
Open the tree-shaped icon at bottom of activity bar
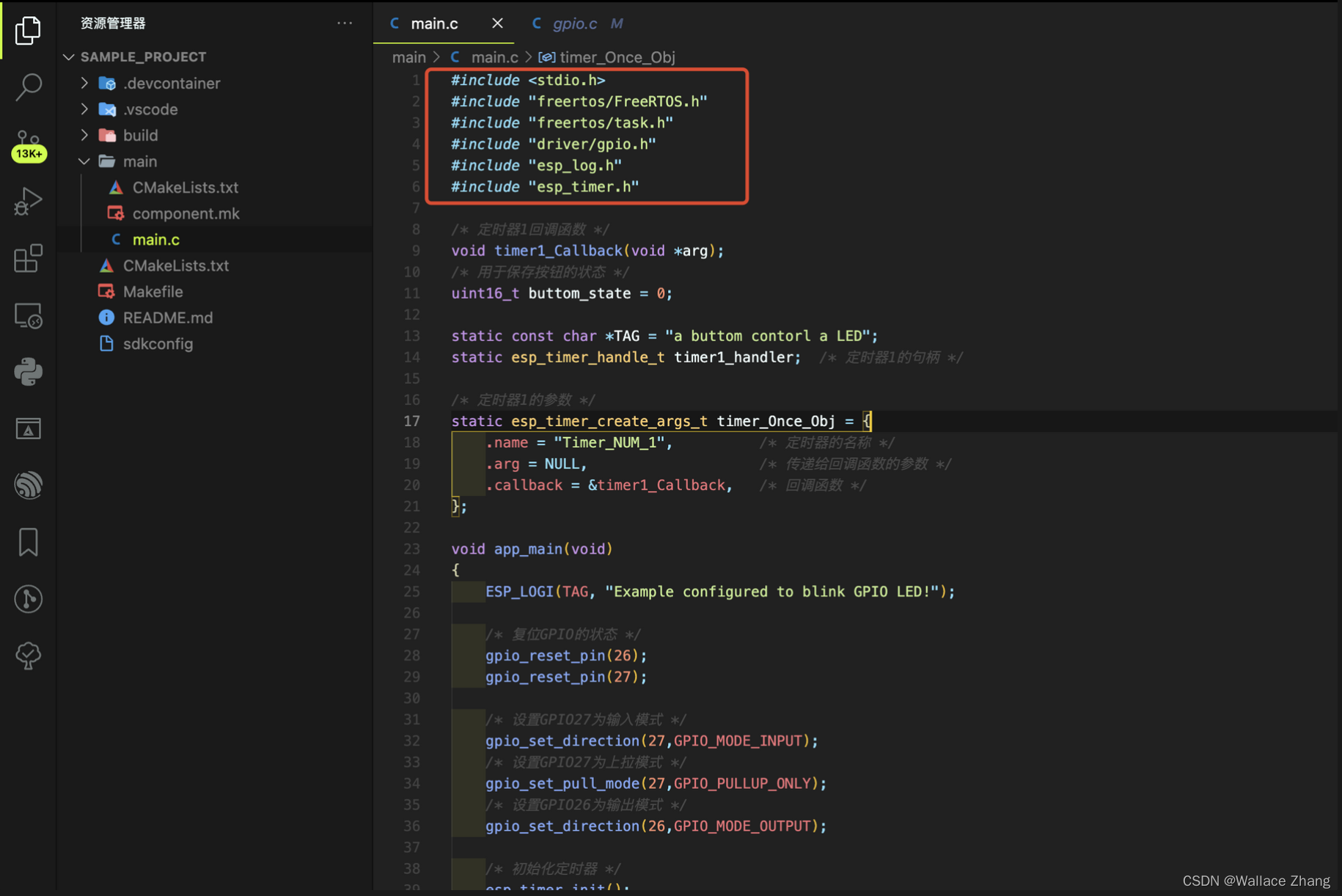(28, 656)
